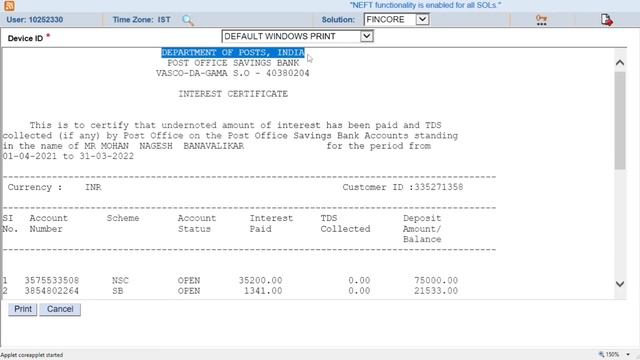Image resolution: width=640 pixels, height=360 pixels.
Task: Click the scroll down arrow of certificate pane
Action: [x=620, y=284]
